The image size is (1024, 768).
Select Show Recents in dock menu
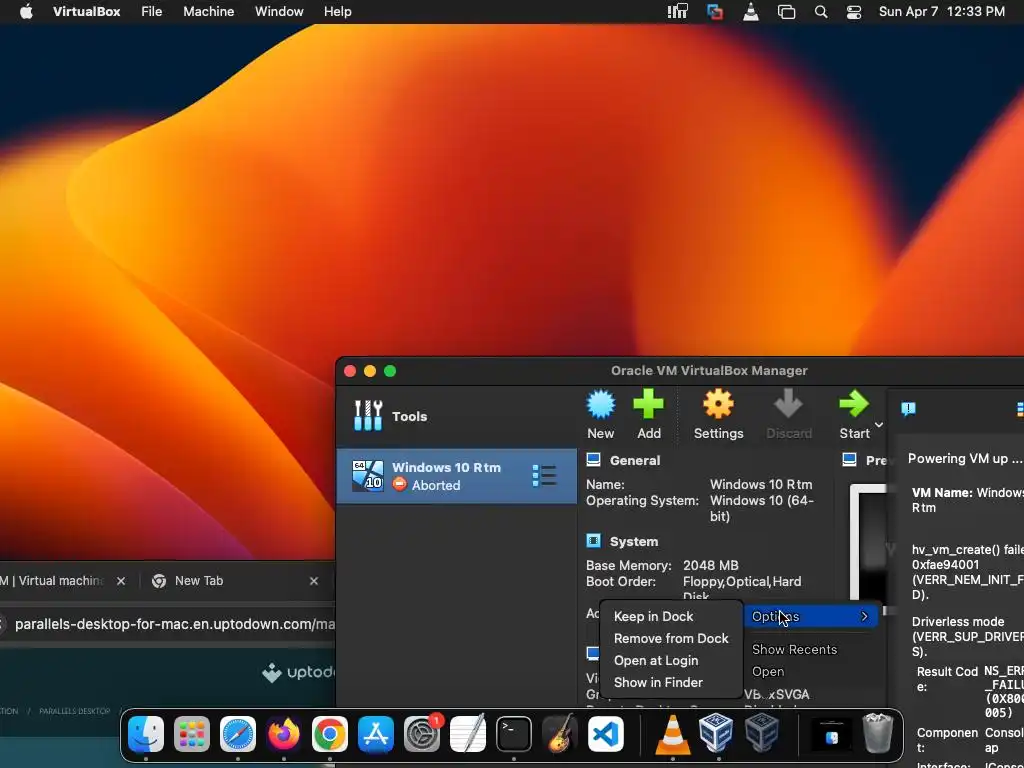coord(794,649)
